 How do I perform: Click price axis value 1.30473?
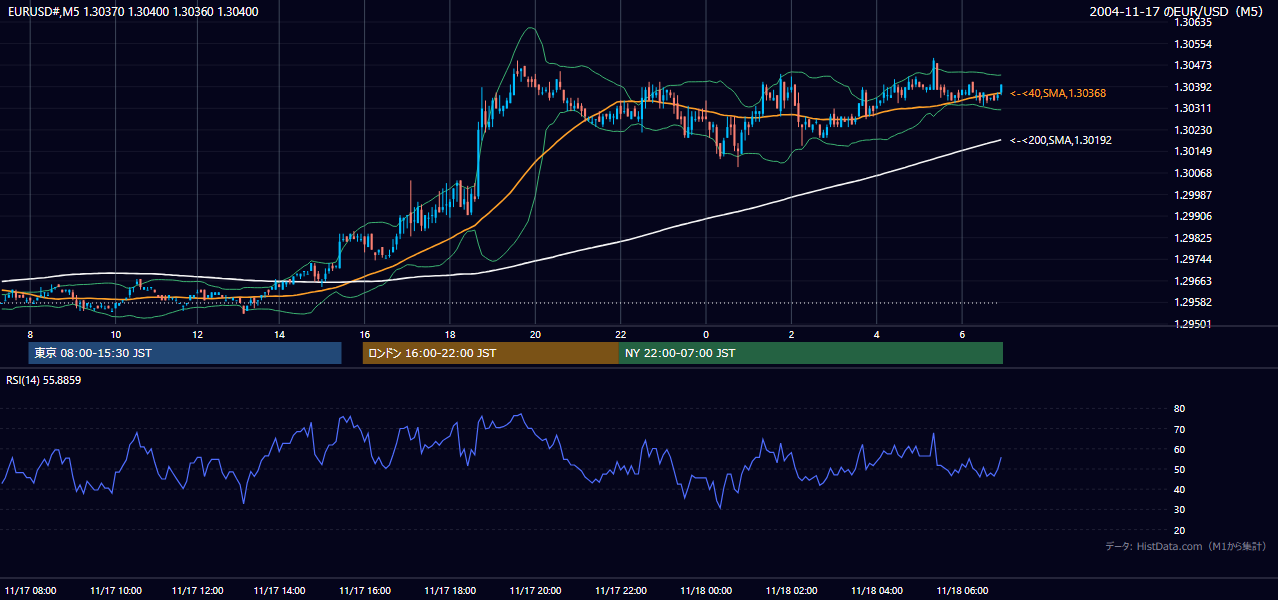coord(1193,65)
